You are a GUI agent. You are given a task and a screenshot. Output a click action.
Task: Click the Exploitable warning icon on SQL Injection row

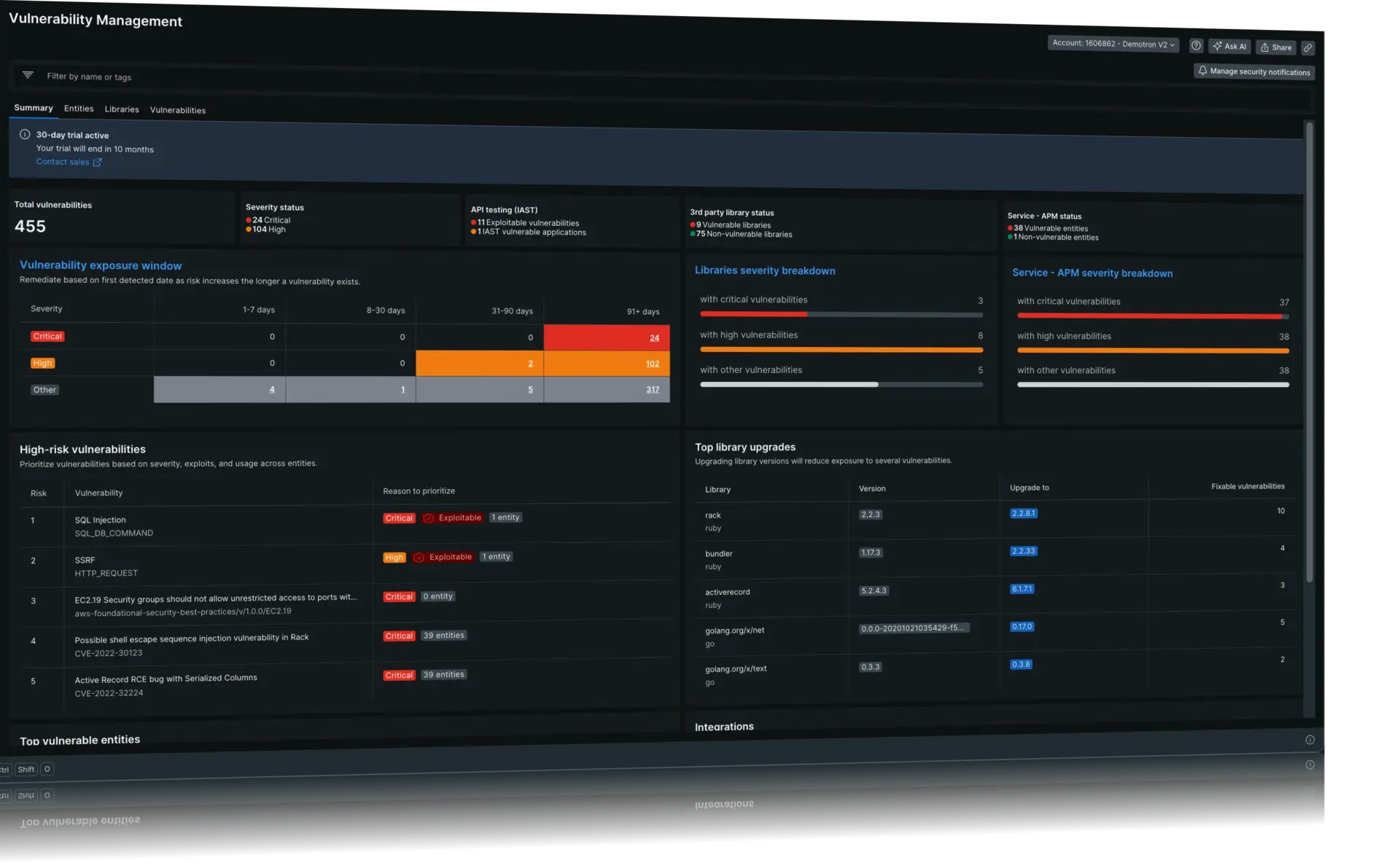click(x=429, y=518)
